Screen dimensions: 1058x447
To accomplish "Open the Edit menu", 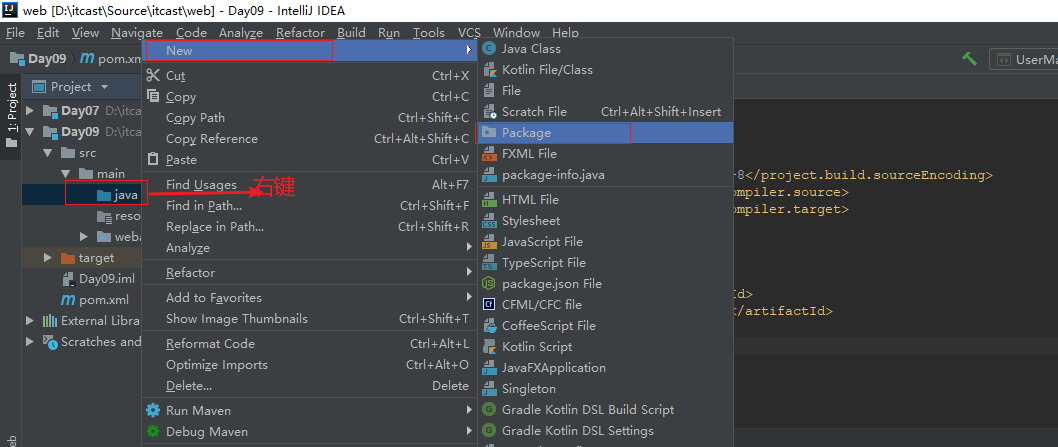I will pos(48,32).
